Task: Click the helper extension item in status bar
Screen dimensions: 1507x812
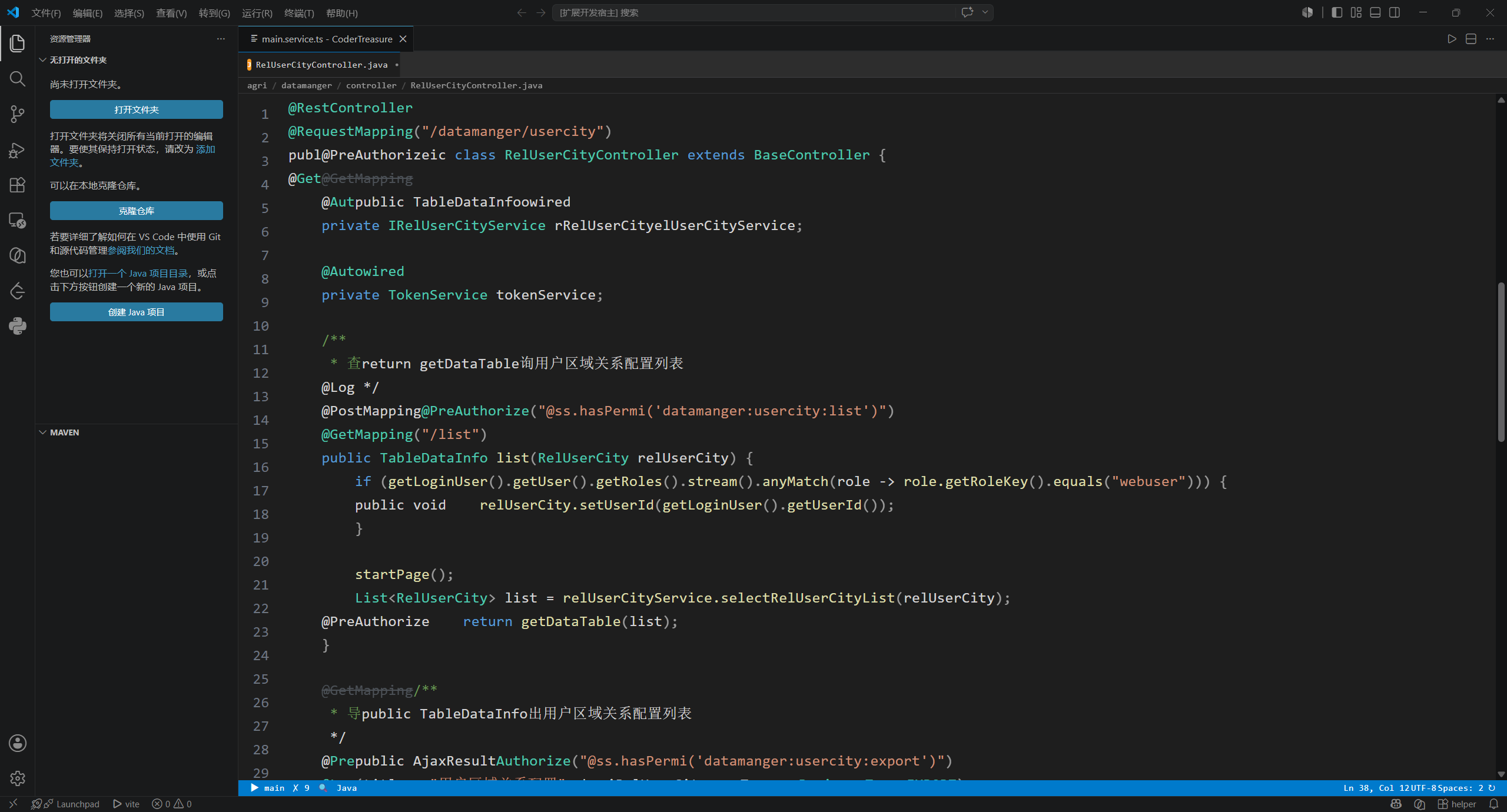Action: 1457,804
